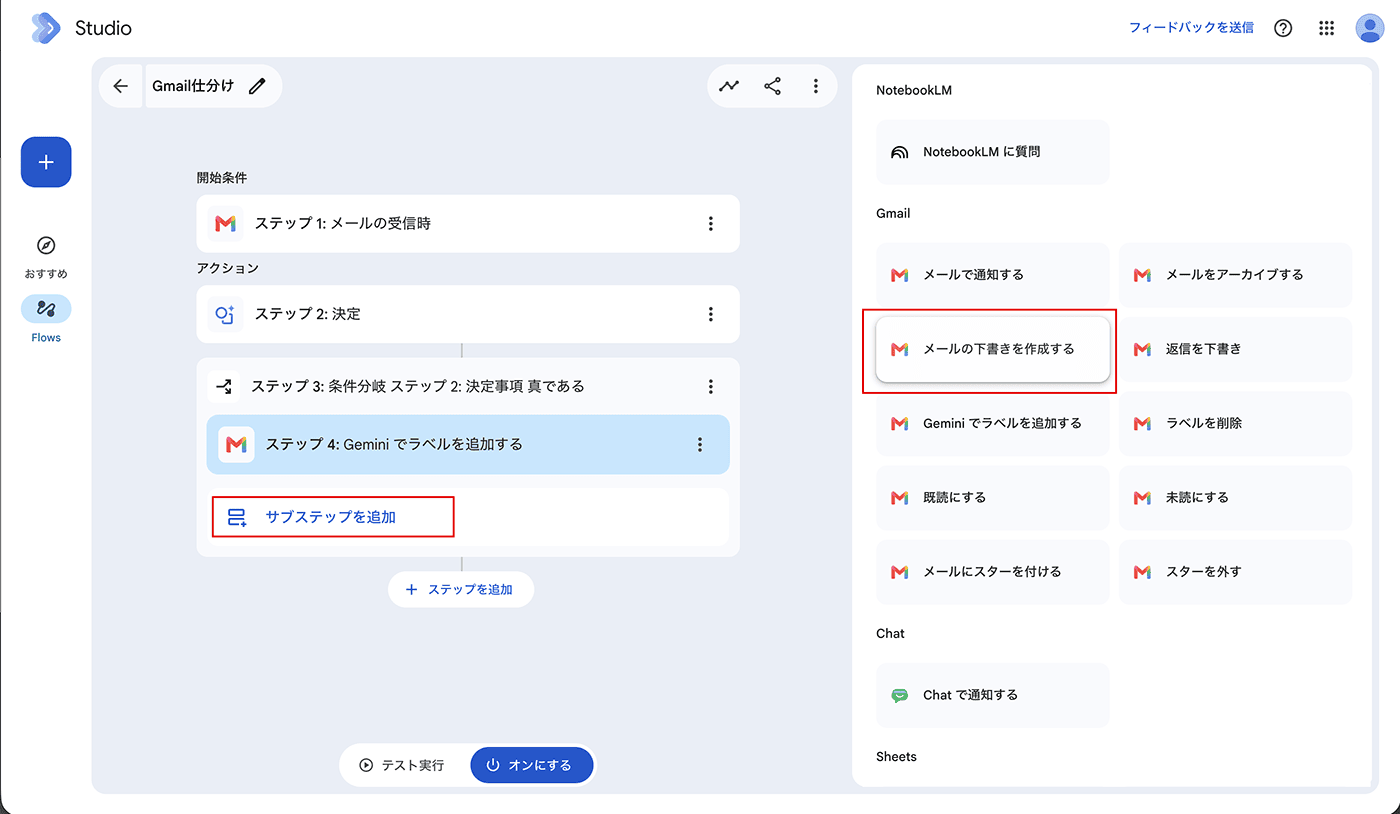Open the three-dot menu for ステップ 1
Image resolution: width=1400 pixels, height=814 pixels.
711,224
